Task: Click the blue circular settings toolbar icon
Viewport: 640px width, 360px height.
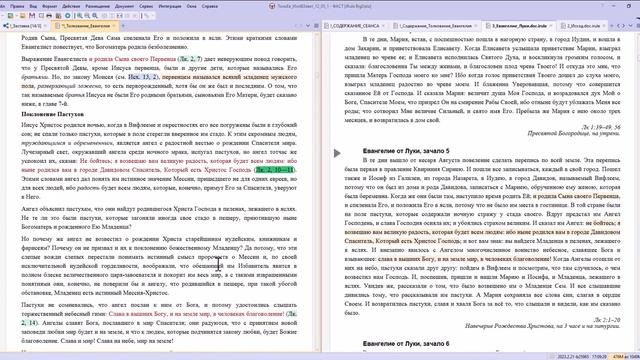Action: (x=68, y=16)
